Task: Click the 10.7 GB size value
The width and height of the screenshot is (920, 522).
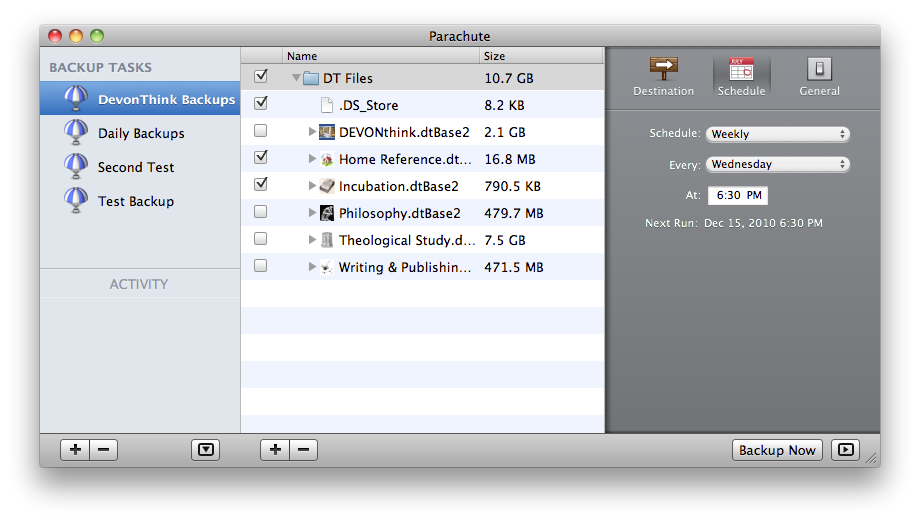Action: pyautogui.click(x=509, y=78)
